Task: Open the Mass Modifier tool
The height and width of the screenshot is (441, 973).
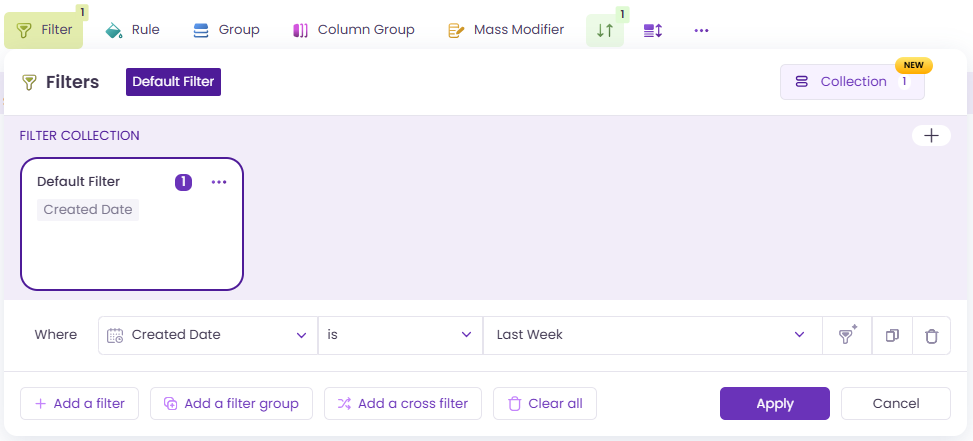Action: (x=506, y=30)
